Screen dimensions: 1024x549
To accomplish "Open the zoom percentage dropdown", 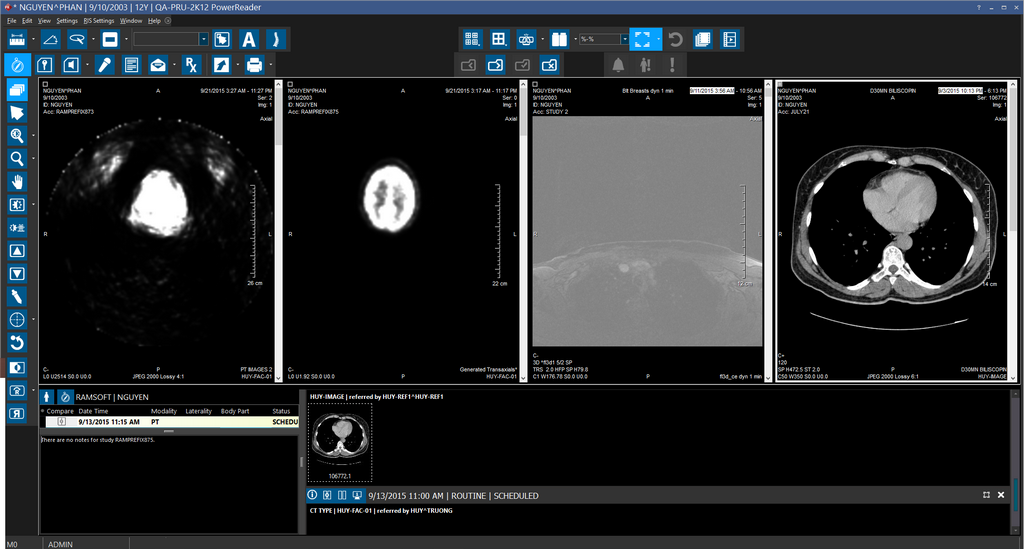I will coord(624,40).
